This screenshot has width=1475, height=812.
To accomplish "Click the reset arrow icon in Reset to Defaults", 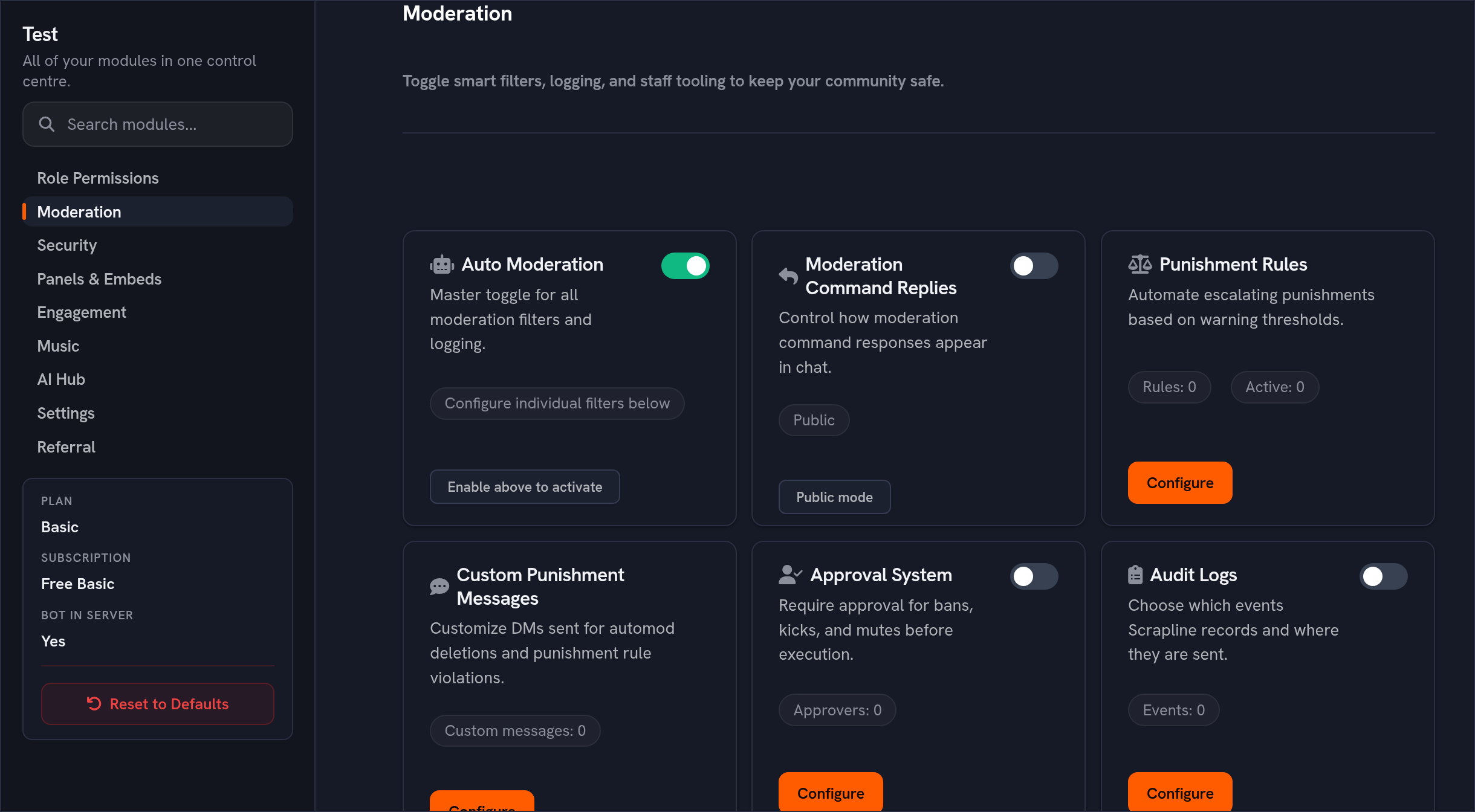I will click(94, 704).
